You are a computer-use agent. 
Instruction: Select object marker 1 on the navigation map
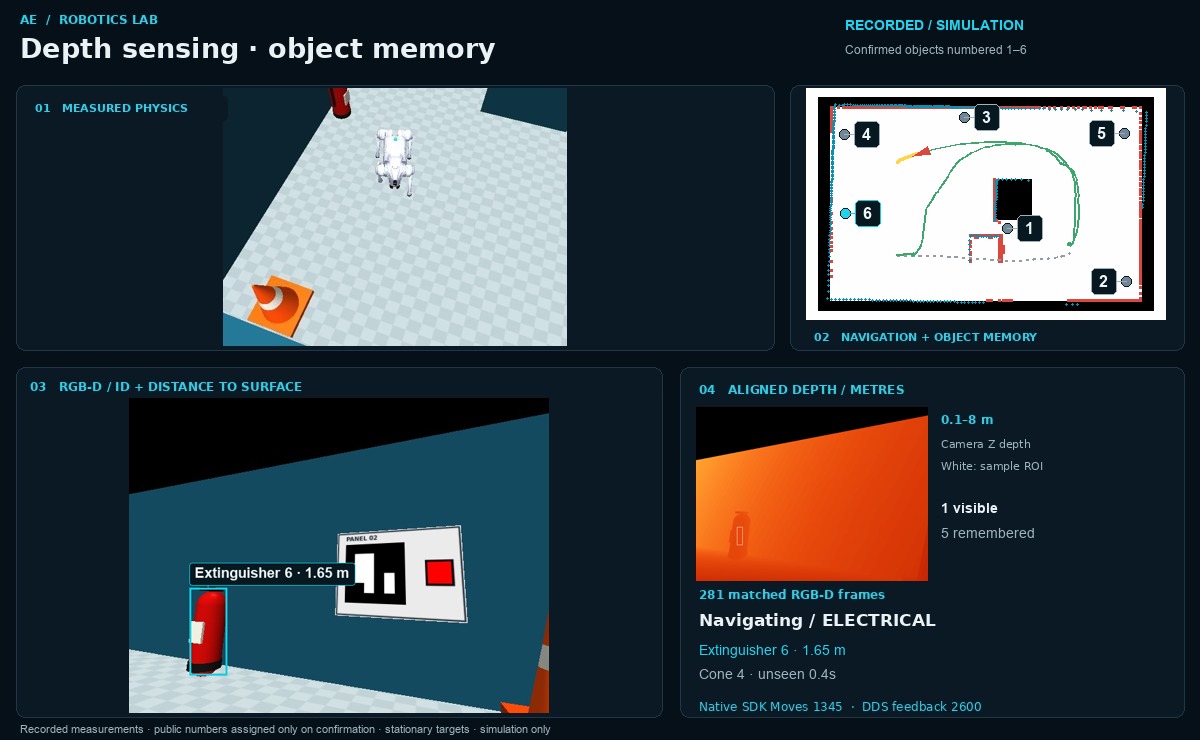tap(1029, 229)
